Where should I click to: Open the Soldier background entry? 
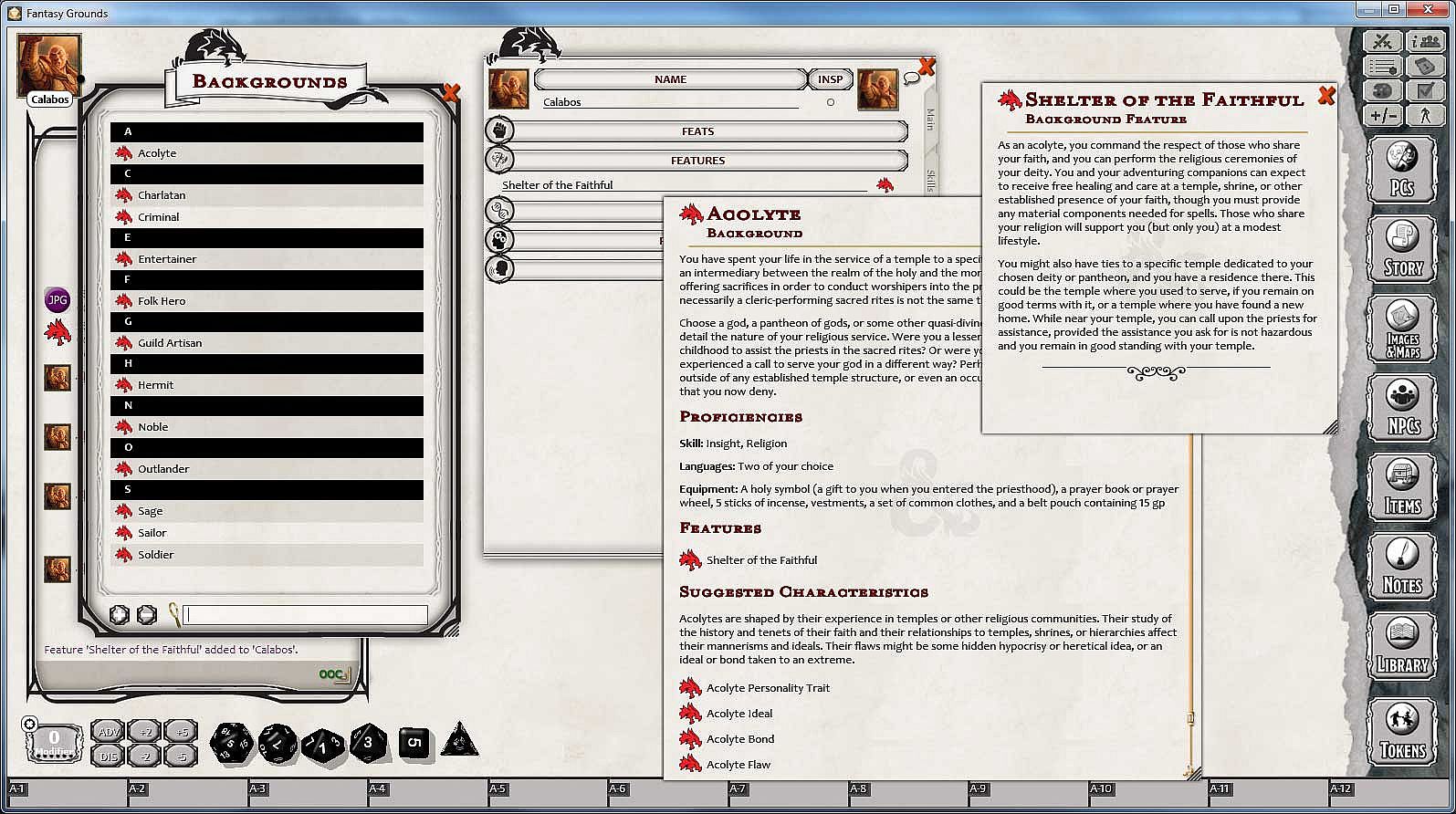267,555
